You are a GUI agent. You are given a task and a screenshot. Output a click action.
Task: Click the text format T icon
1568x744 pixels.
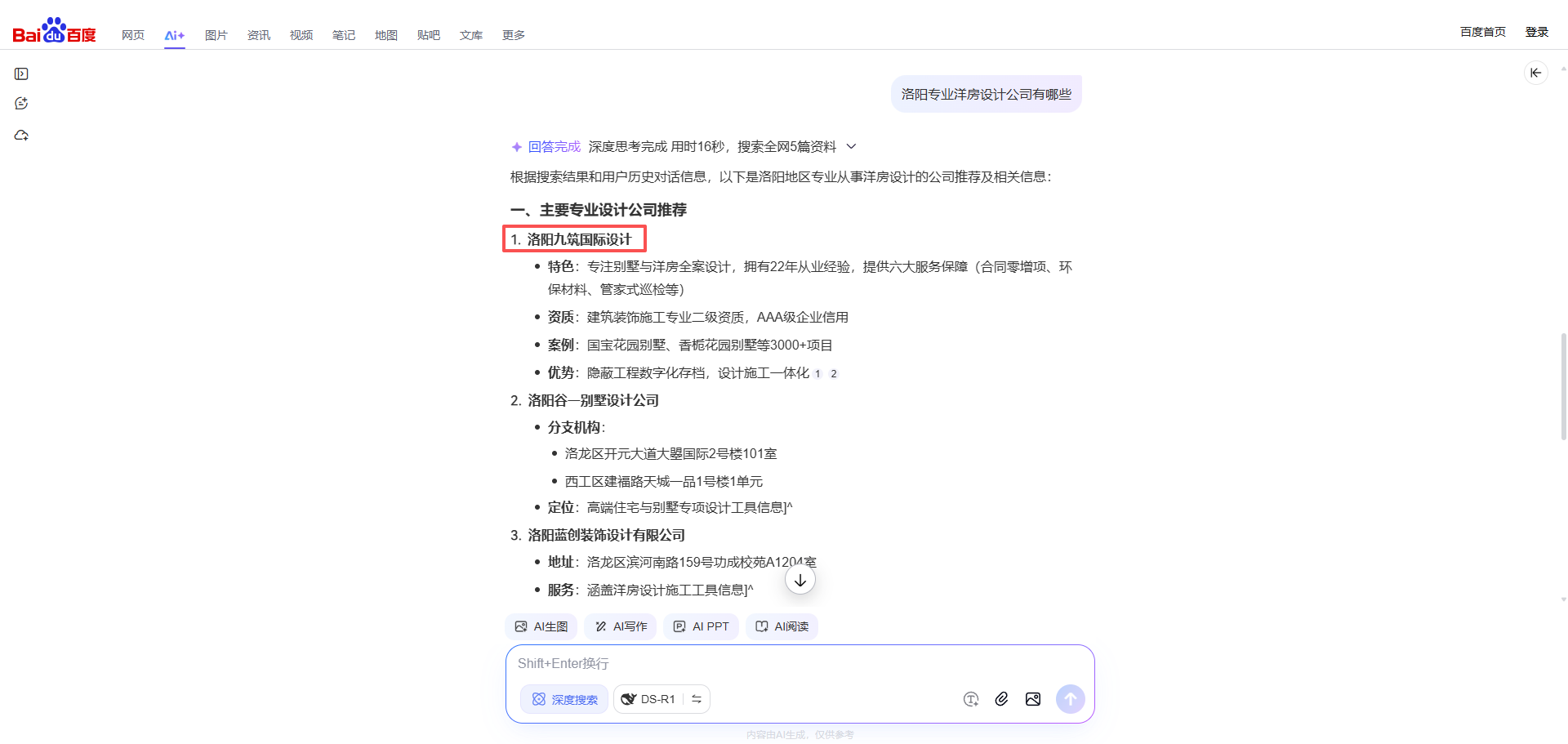[970, 699]
